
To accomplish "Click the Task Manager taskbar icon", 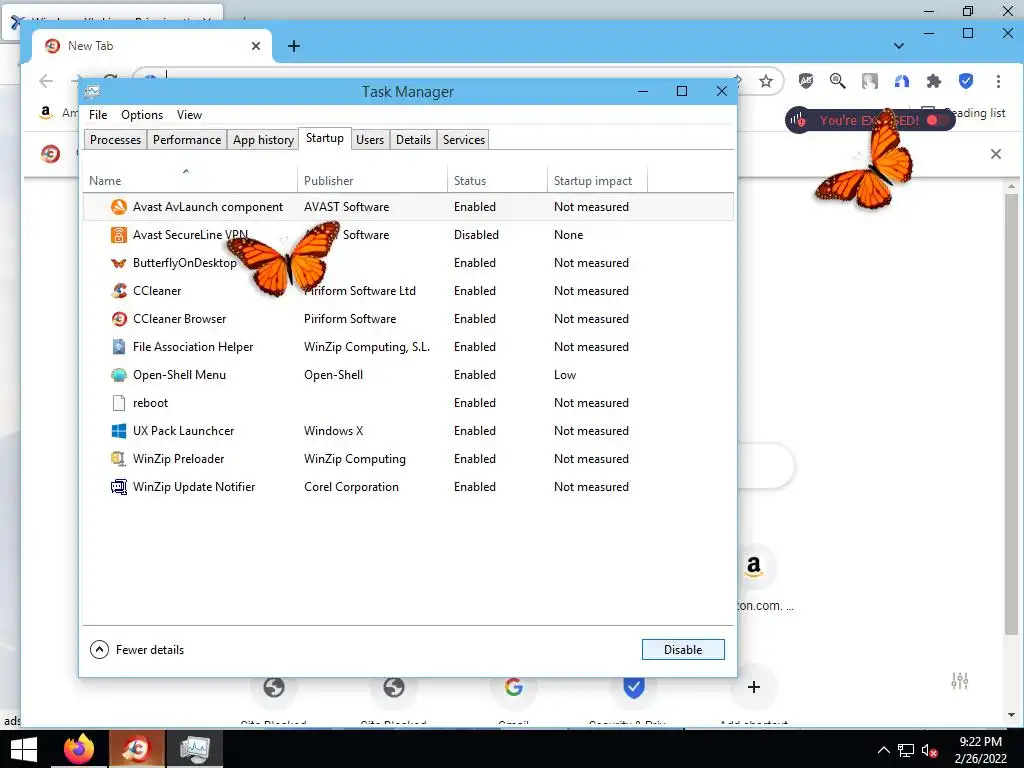I will tap(194, 749).
